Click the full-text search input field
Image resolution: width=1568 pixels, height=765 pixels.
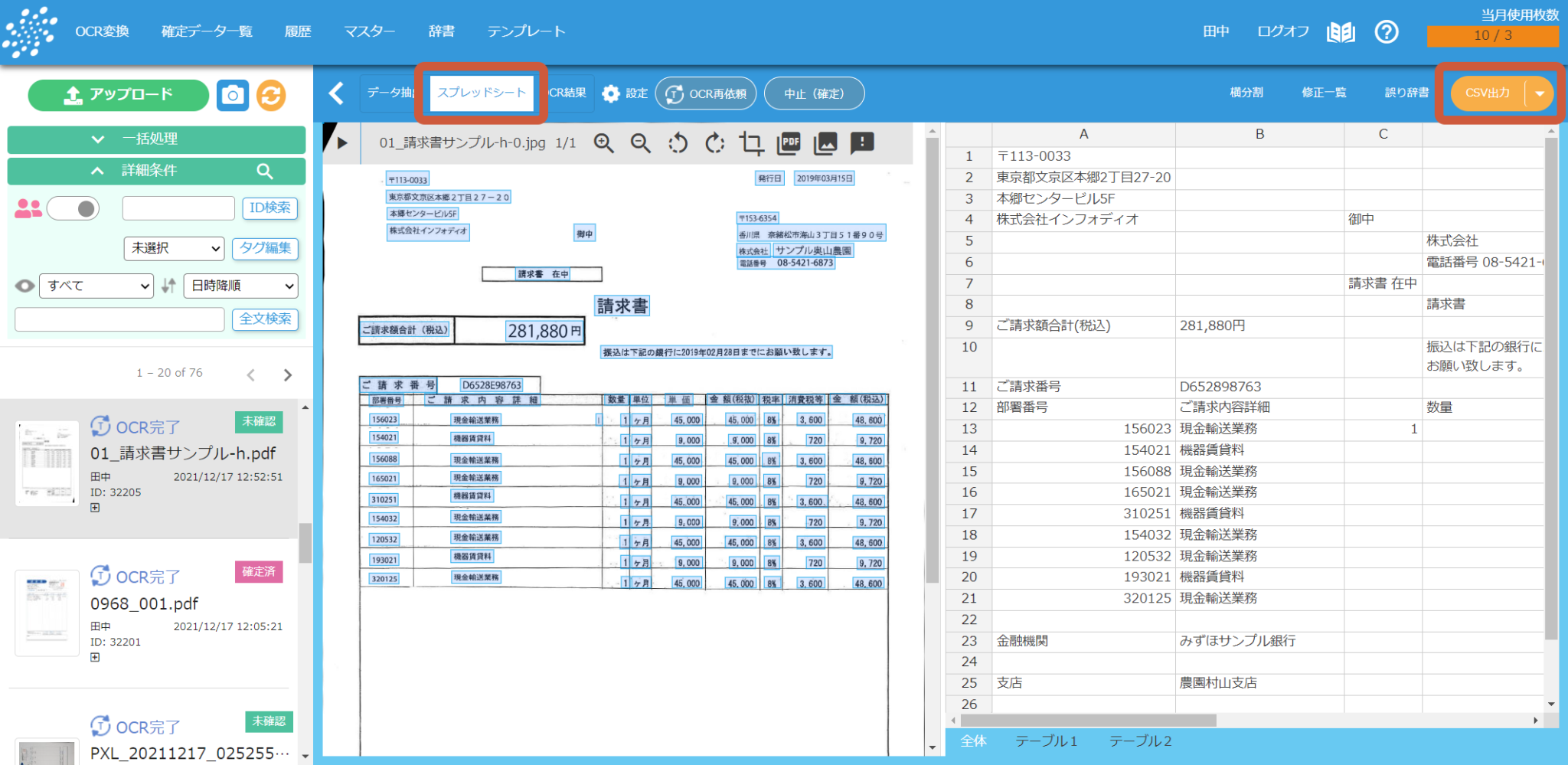[x=119, y=319]
